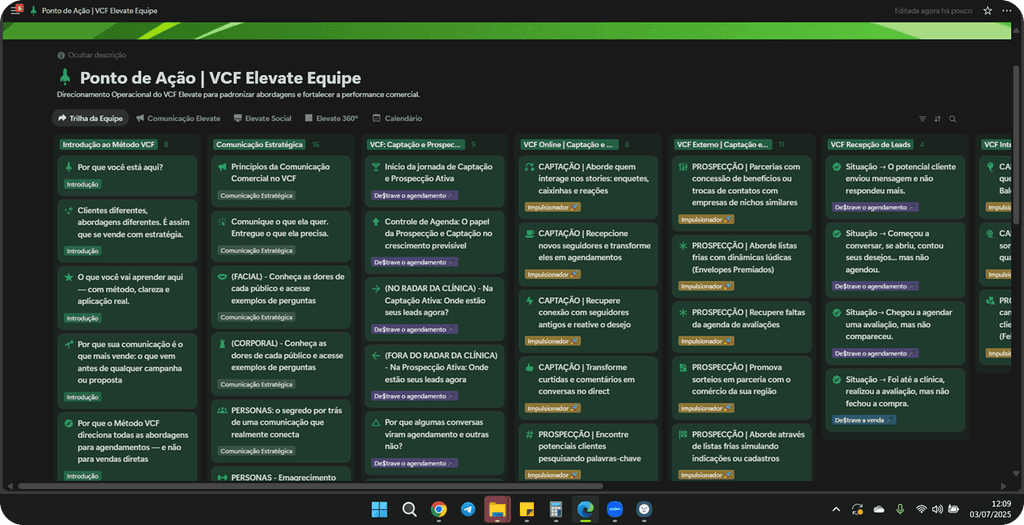Screen dimensions: 1024x525
Task: Click the right-arrow icon on (NO RADAR DA CLÍNICA) card
Action: point(376,288)
